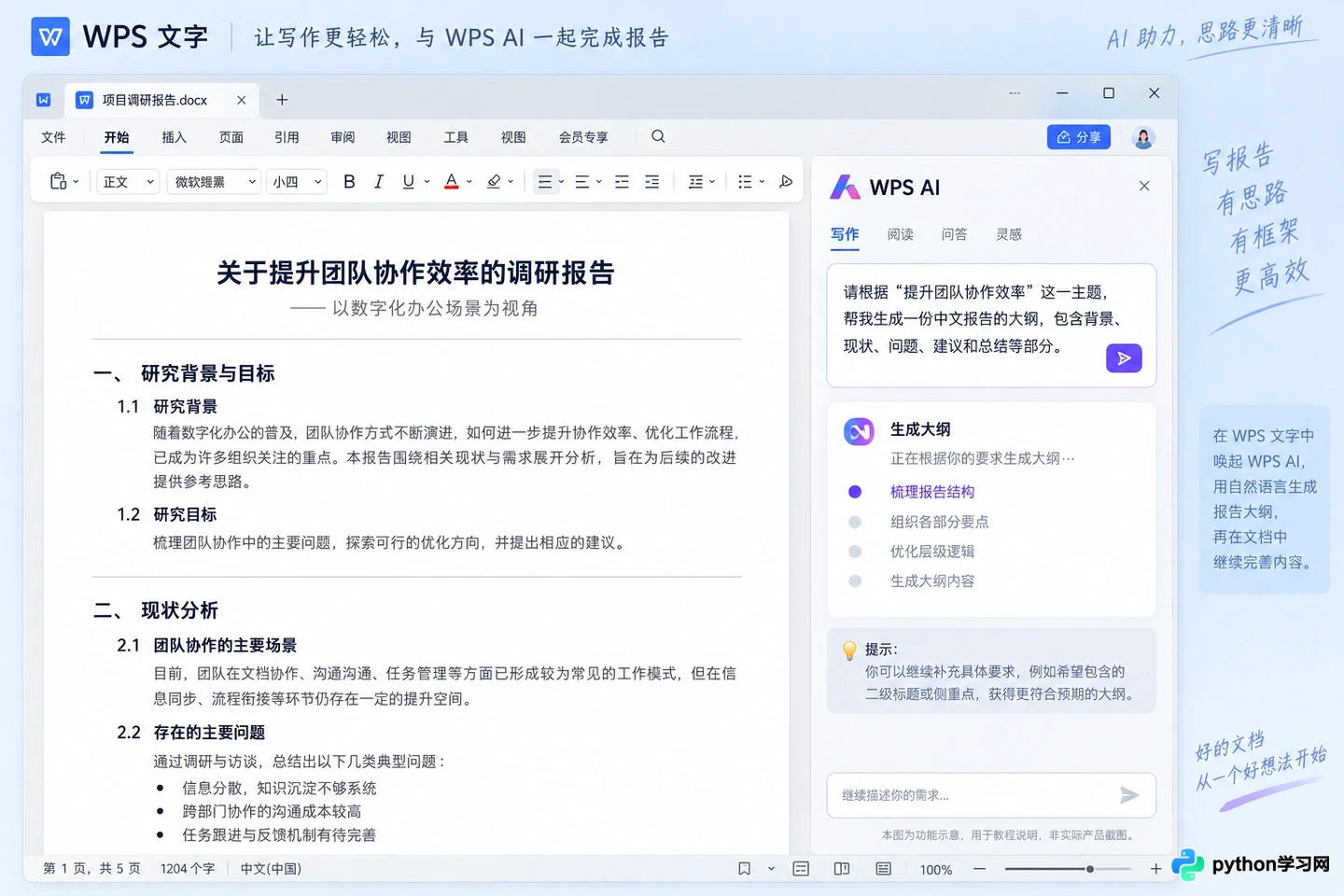
Task: Expand the font color picker arrow
Action: (x=469, y=182)
